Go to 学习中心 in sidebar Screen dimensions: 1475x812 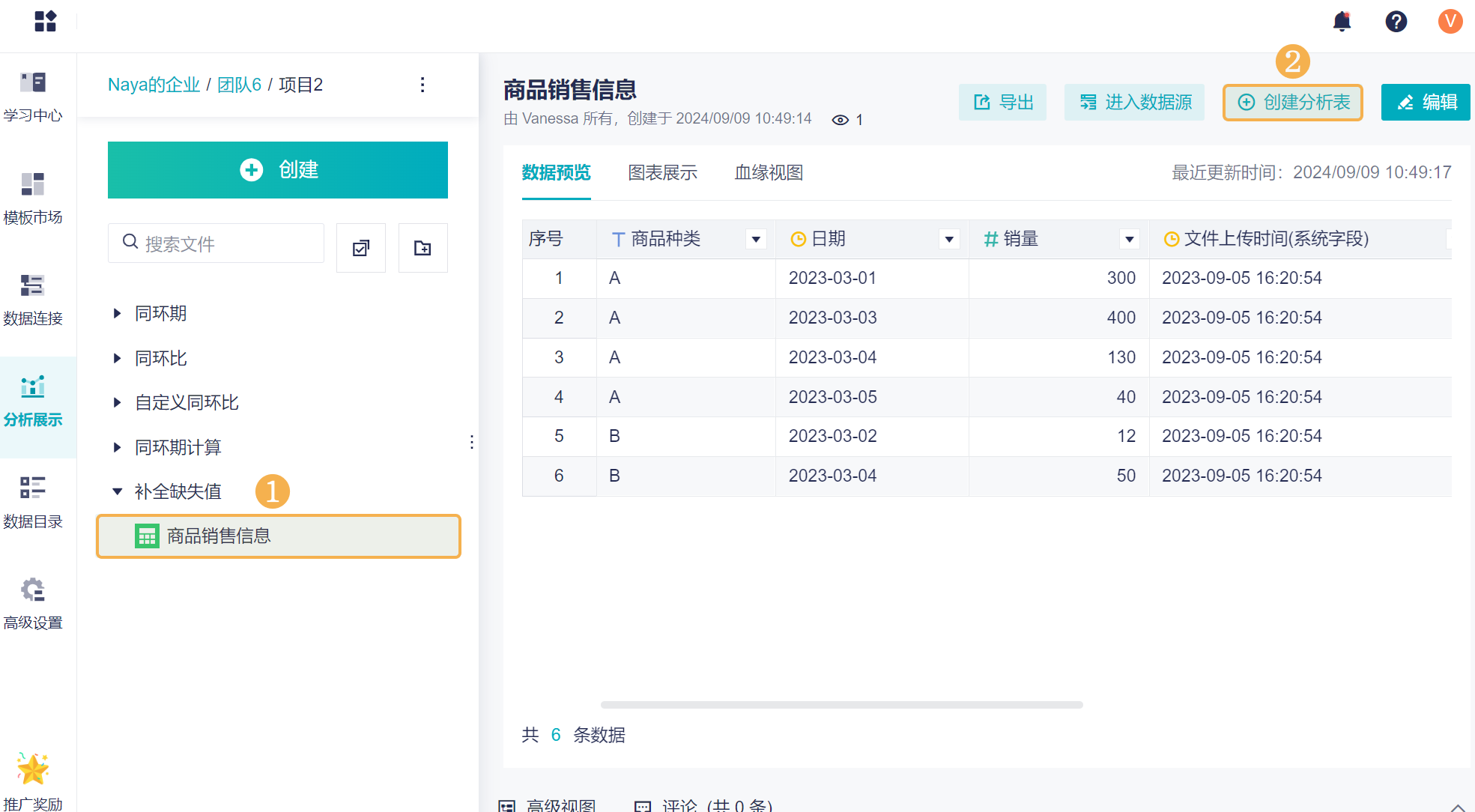(x=33, y=97)
